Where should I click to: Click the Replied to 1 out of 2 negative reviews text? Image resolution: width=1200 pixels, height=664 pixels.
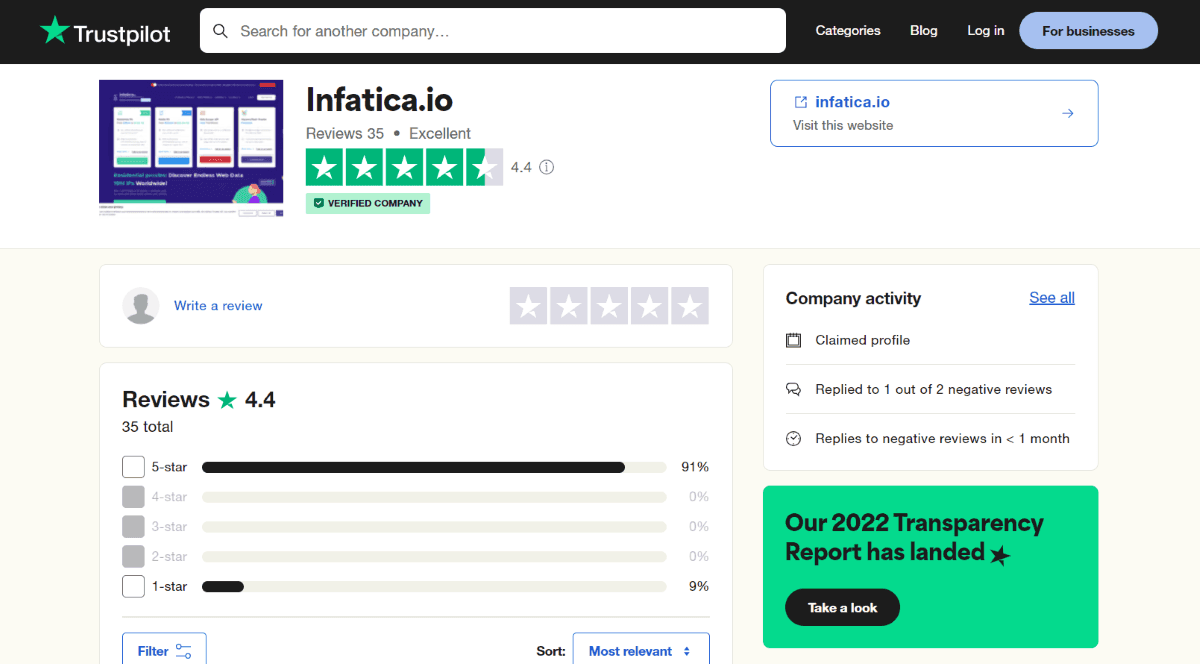click(933, 389)
